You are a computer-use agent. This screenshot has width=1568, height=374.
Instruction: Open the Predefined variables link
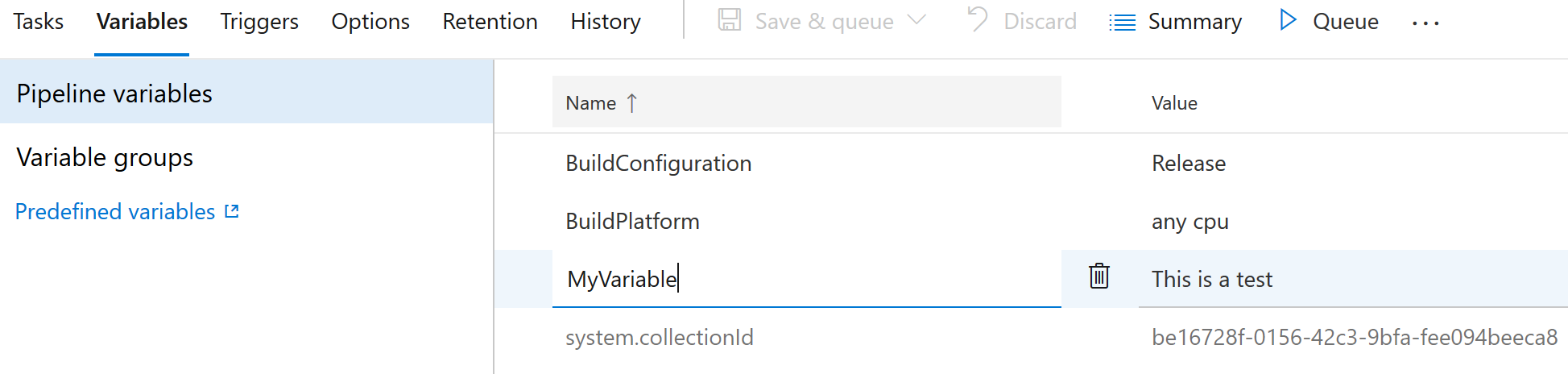pos(115,211)
